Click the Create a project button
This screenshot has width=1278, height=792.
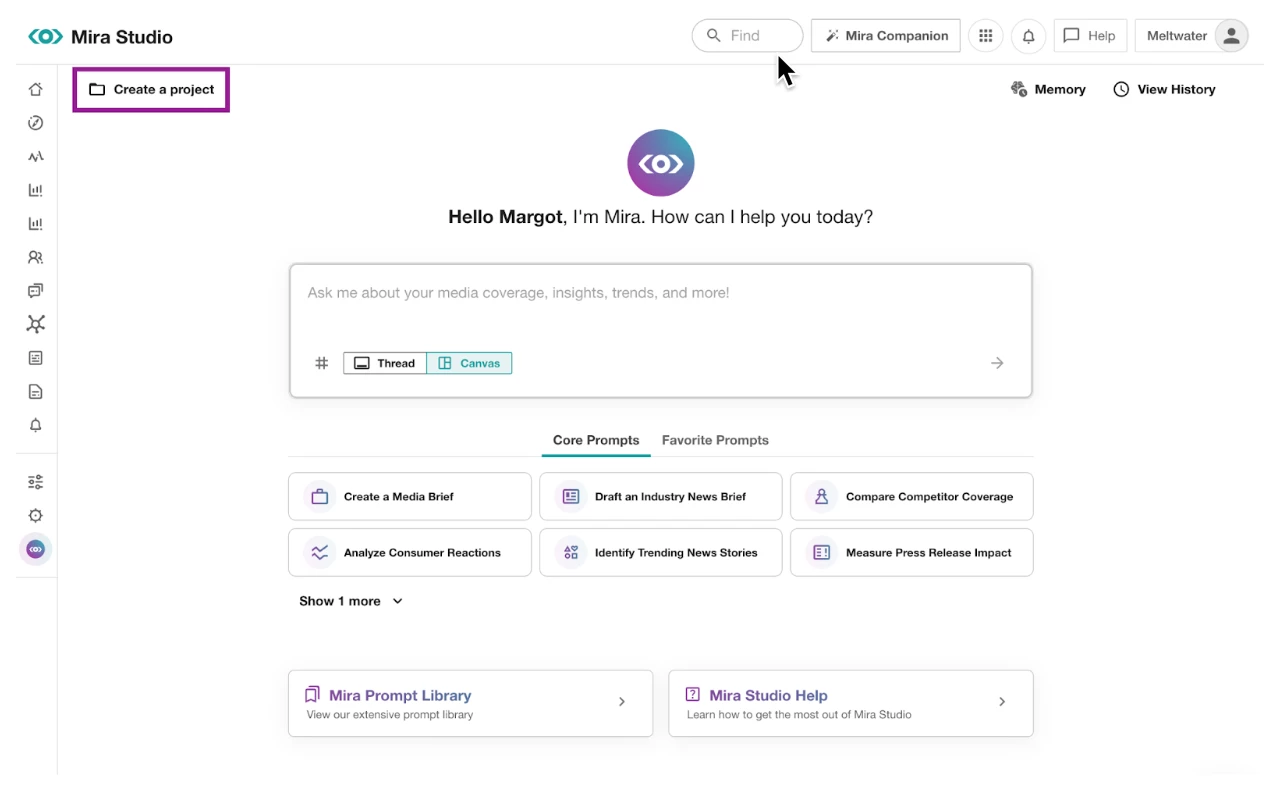152,89
